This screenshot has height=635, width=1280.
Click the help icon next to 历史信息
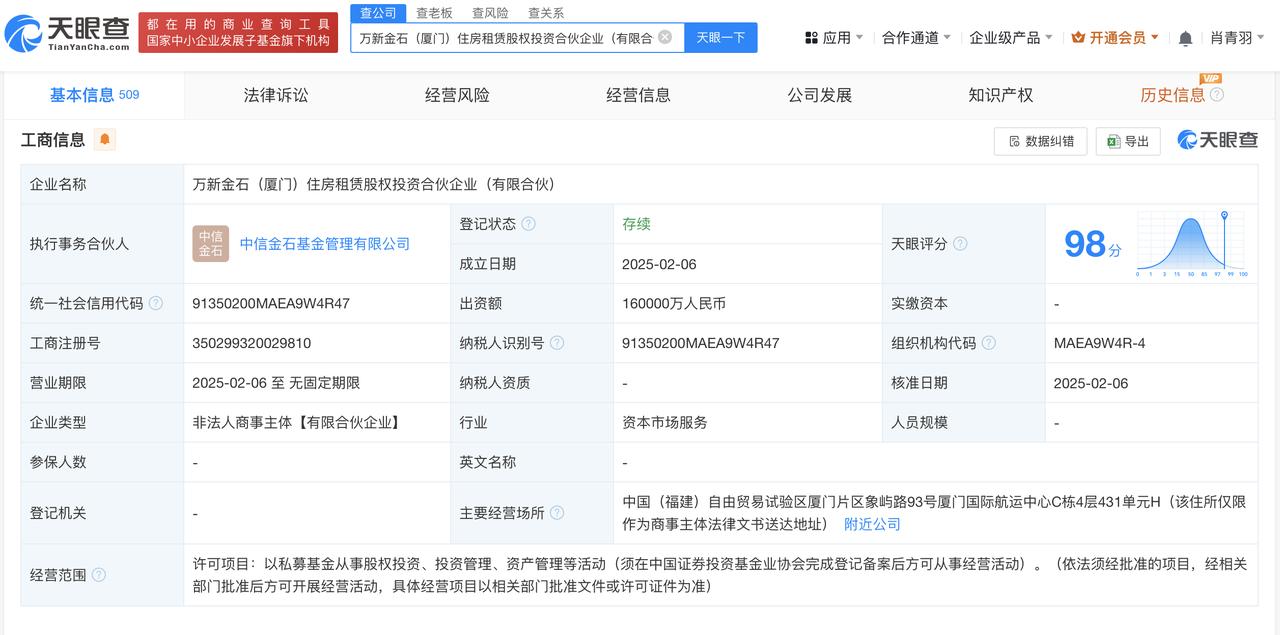point(1216,95)
